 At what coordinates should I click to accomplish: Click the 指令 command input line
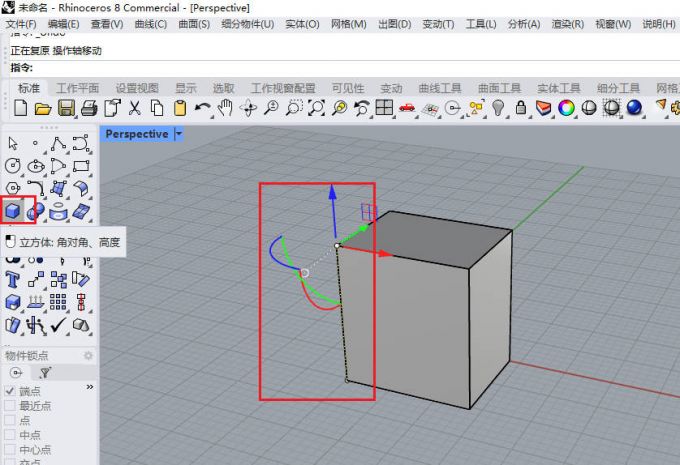click(x=343, y=68)
